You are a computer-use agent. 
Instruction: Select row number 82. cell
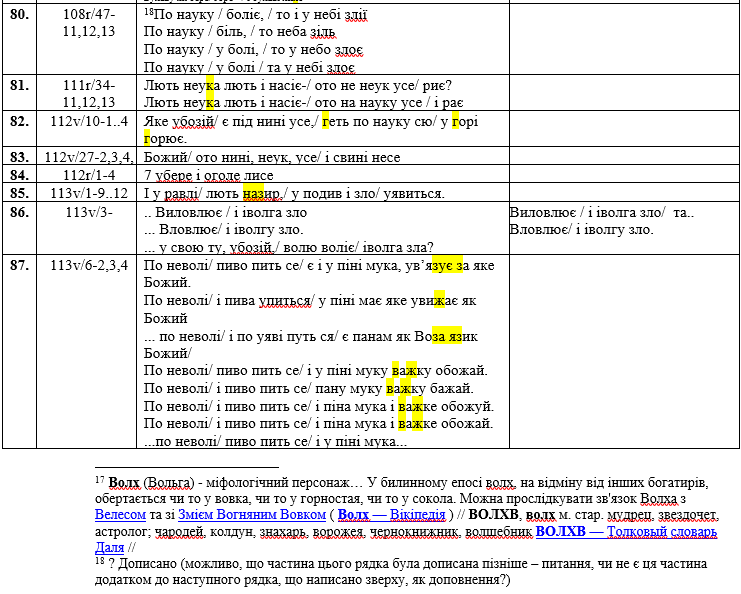pyautogui.click(x=19, y=121)
